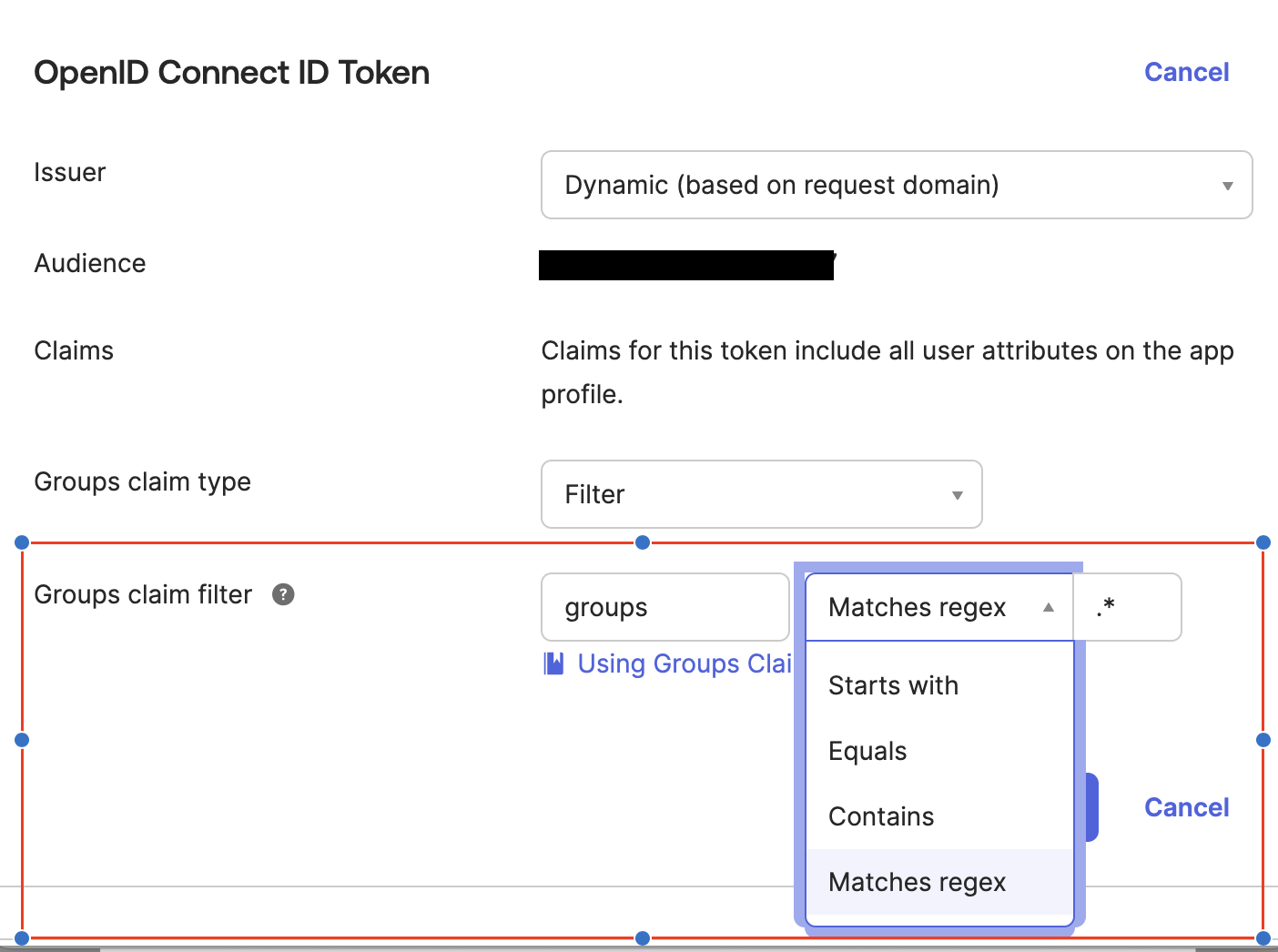Click the bottom-right blue annotation handle
The width and height of the screenshot is (1278, 952).
click(x=1263, y=938)
